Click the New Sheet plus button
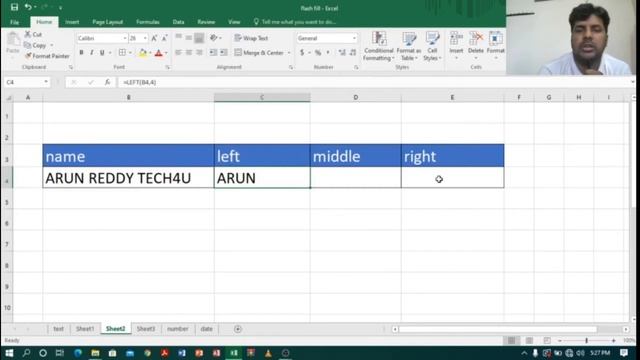The height and width of the screenshot is (360, 640). (x=238, y=329)
